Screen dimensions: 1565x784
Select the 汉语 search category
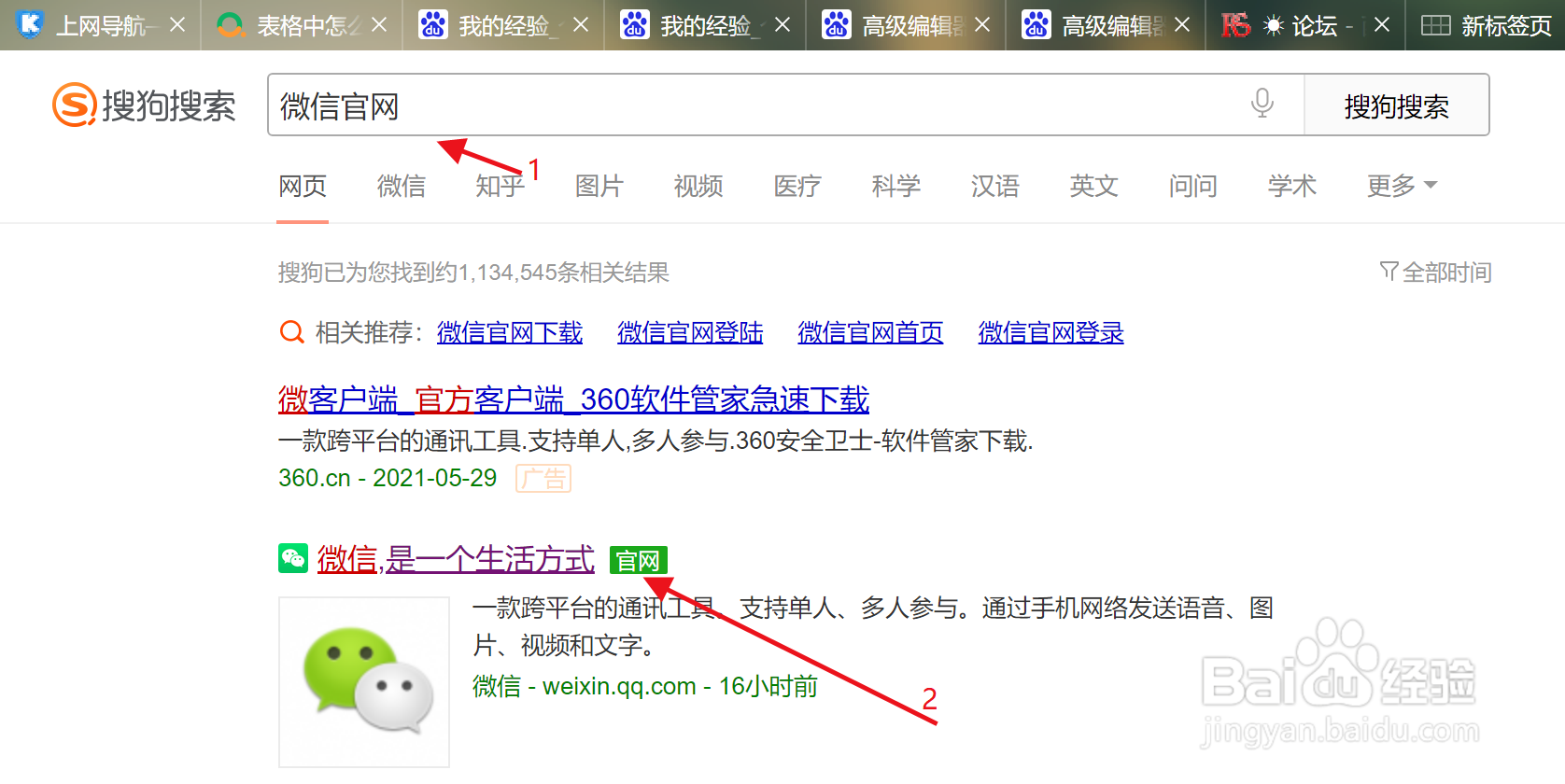995,186
